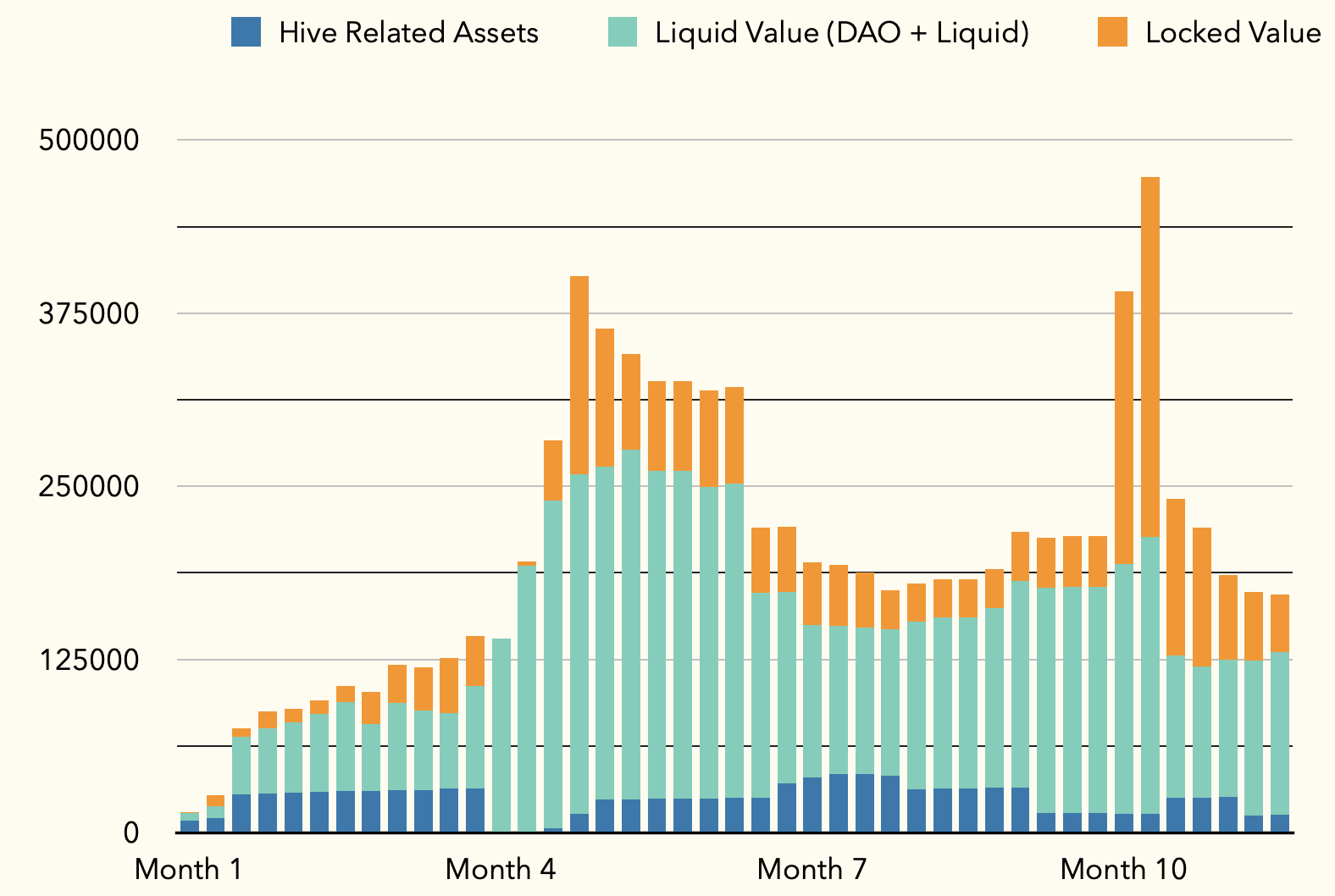Click the 500000 y-axis value
The height and width of the screenshot is (896, 1335).
pos(89,140)
